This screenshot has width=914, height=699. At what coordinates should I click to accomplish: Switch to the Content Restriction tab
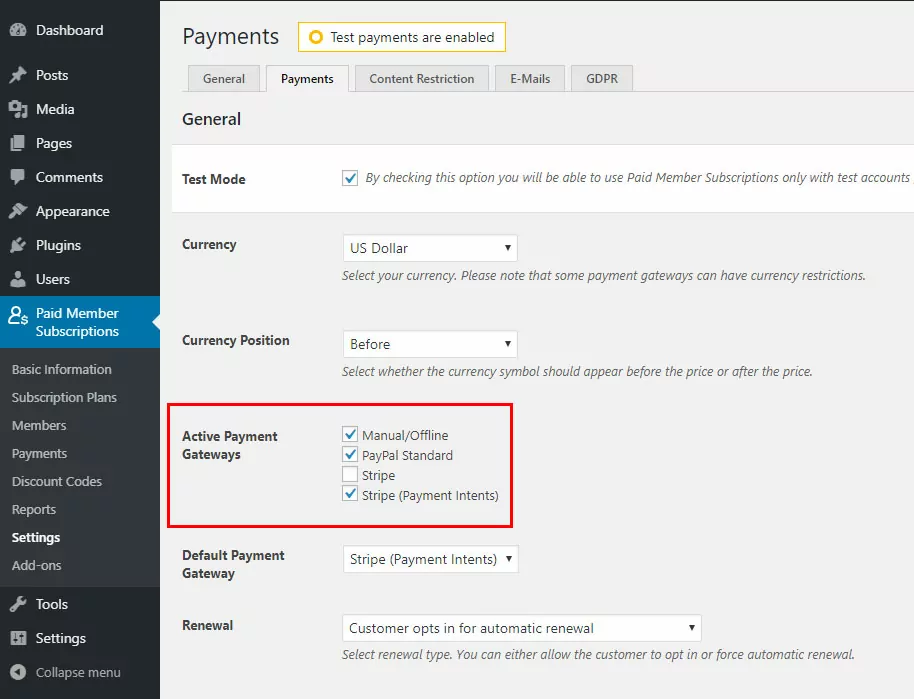[x=421, y=79]
